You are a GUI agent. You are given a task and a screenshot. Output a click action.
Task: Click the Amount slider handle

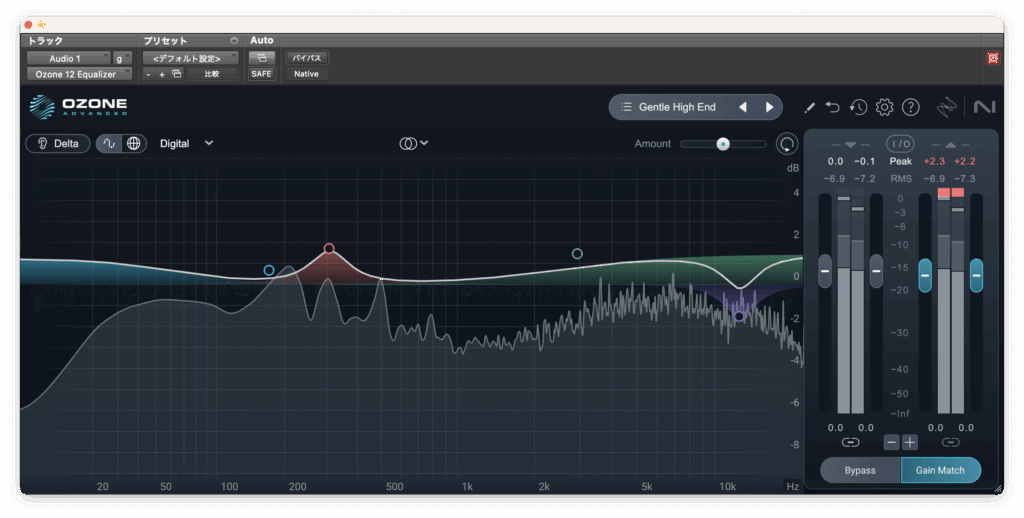[722, 144]
